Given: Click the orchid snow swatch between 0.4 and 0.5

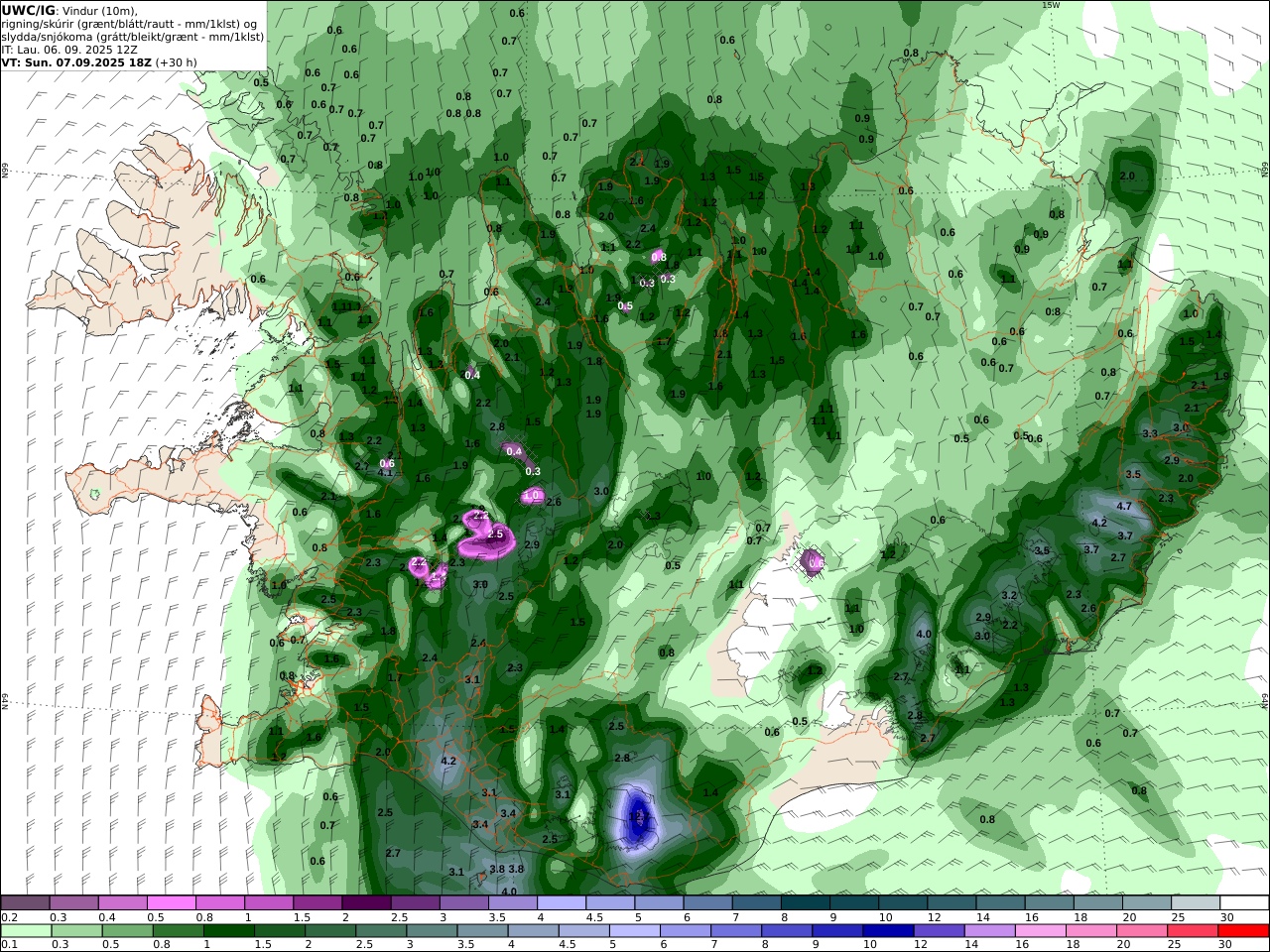Looking at the screenshot, I should coord(123,903).
